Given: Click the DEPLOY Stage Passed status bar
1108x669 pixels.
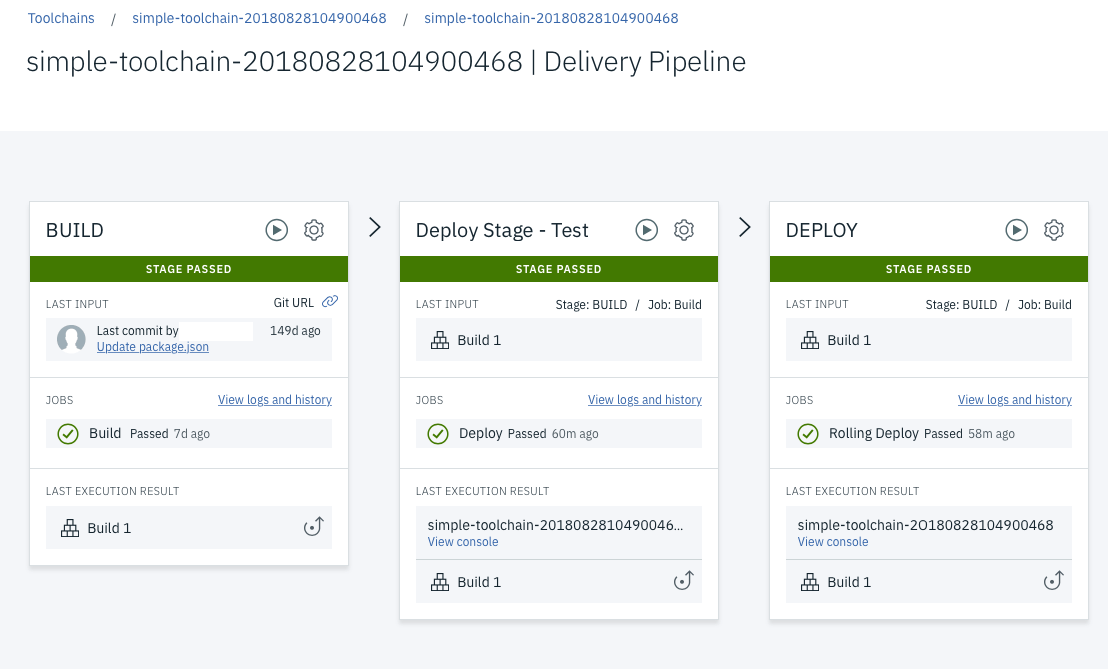Looking at the screenshot, I should point(929,269).
